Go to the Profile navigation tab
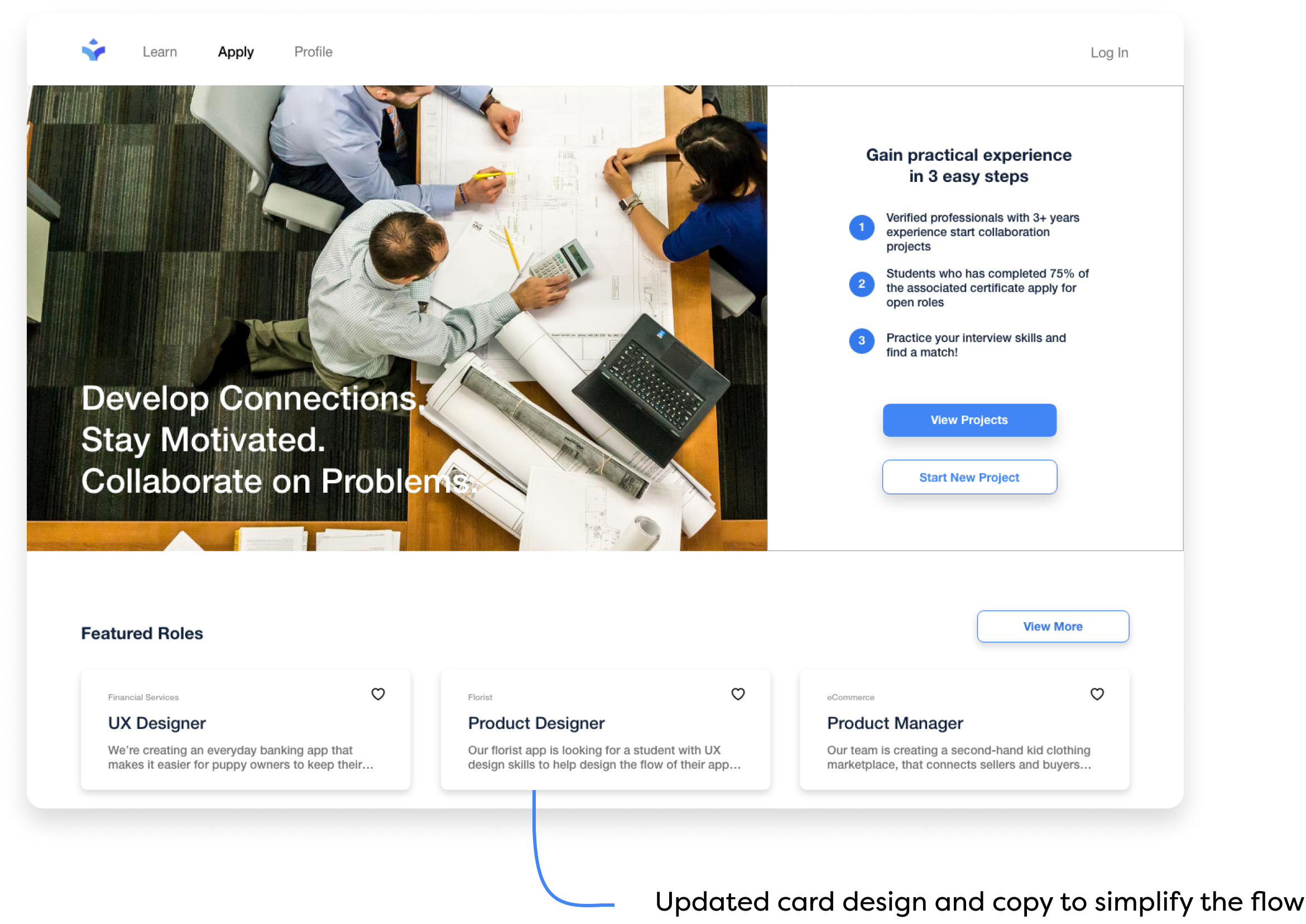Viewport: 1306px width, 924px height. (x=313, y=52)
